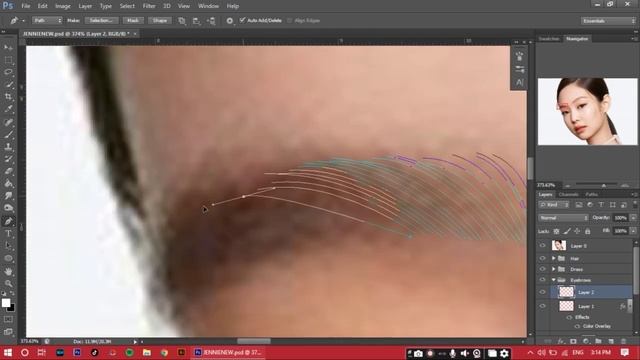Switch to the Paths tab
The height and width of the screenshot is (360, 640).
click(591, 195)
